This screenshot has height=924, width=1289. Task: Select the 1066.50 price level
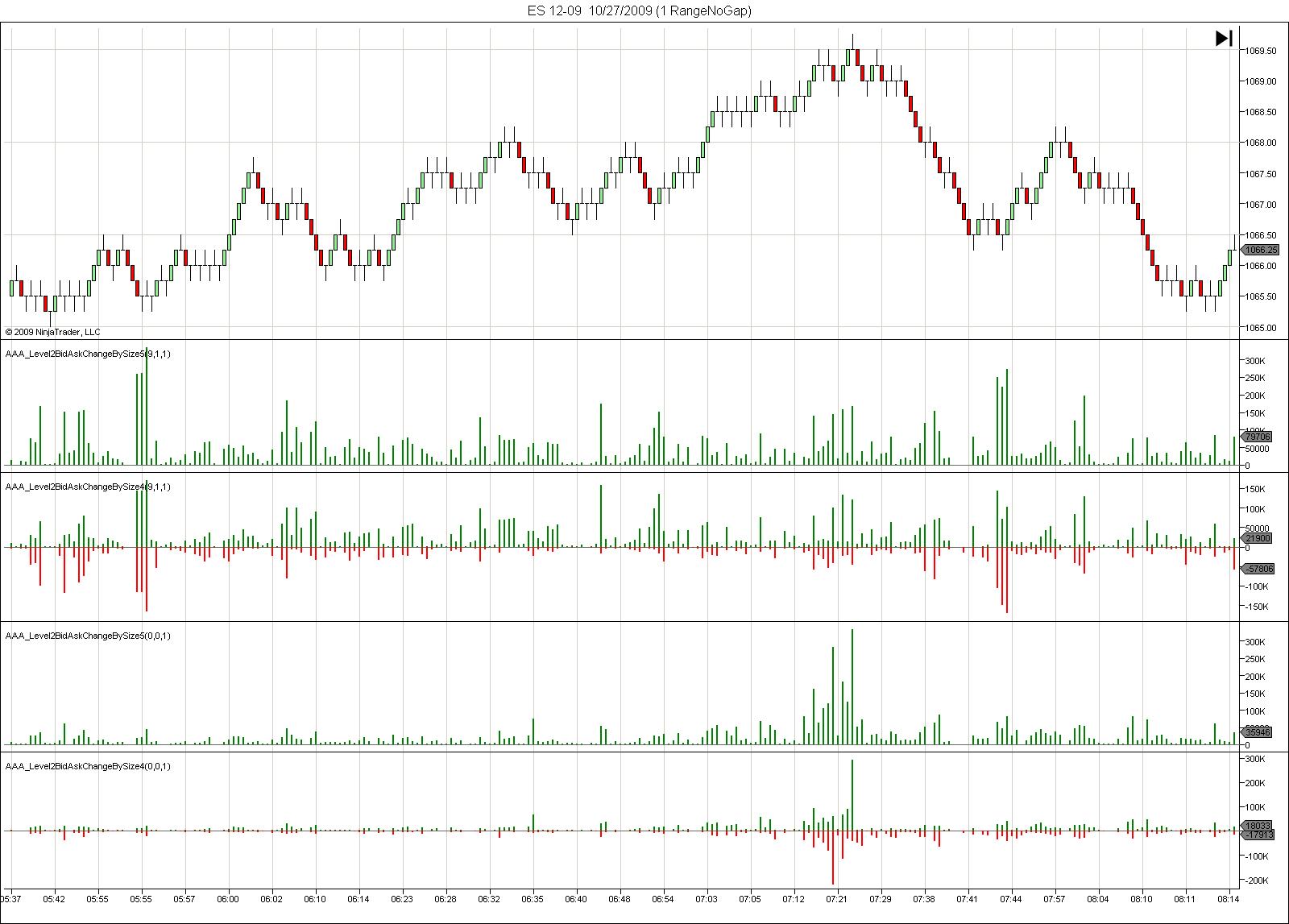[x=1261, y=235]
